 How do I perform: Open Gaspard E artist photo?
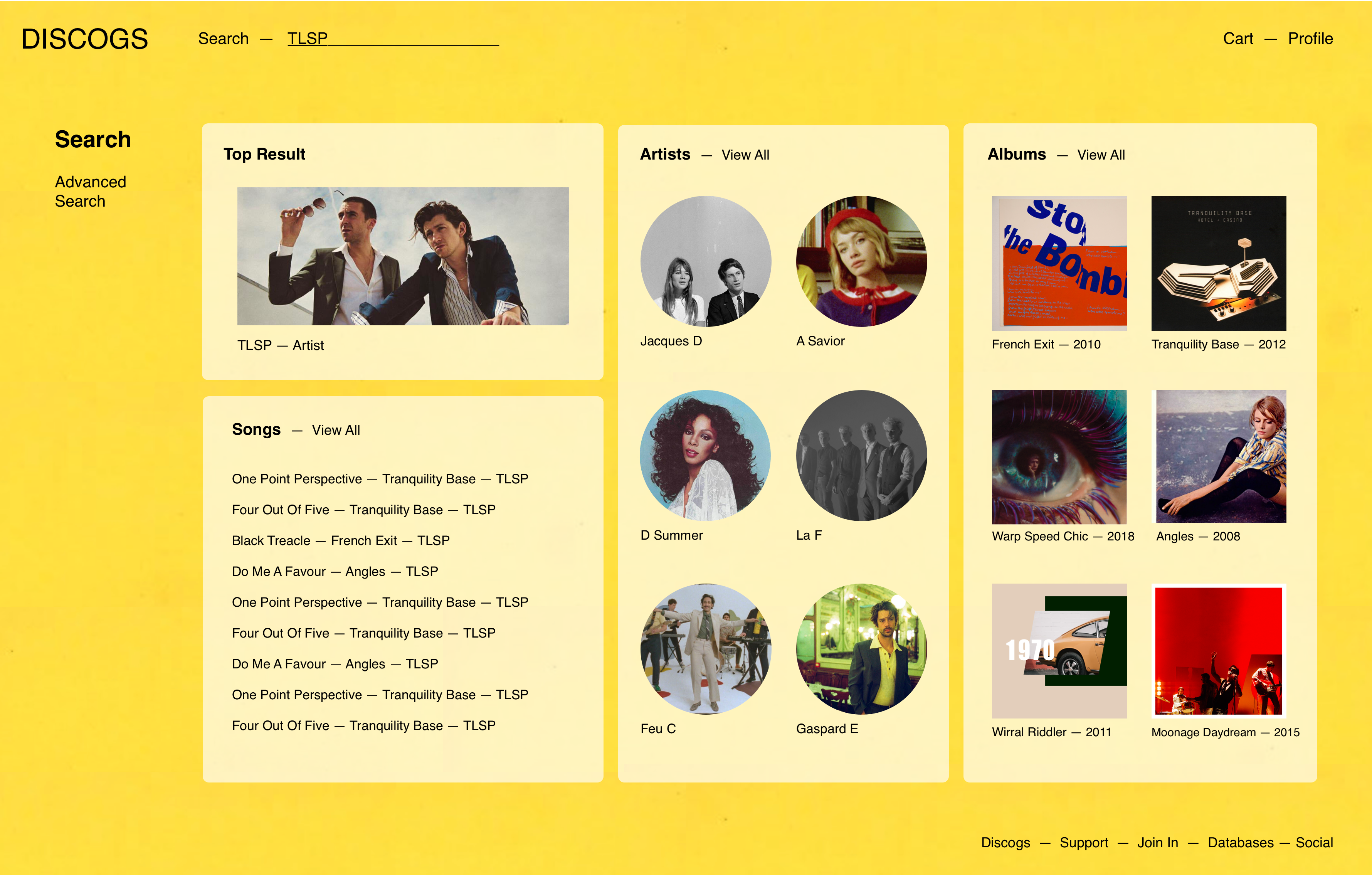[x=861, y=649]
